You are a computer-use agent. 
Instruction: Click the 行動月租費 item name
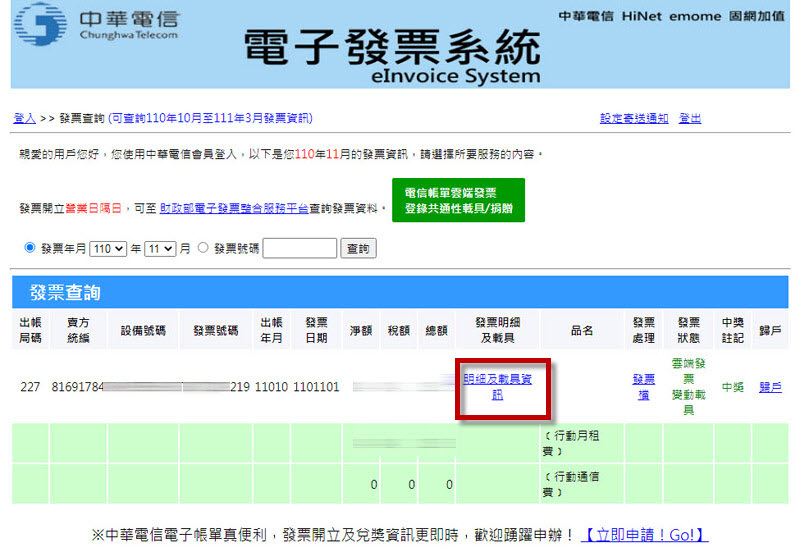(x=570, y=443)
